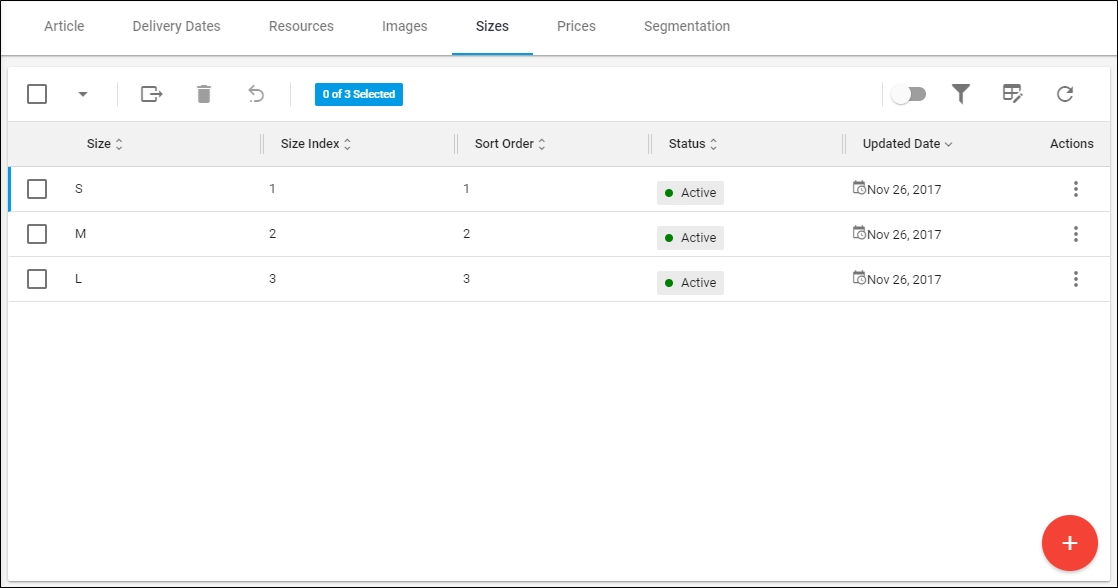1118x588 pixels.
Task: Click the undo arrow icon
Action: [256, 94]
